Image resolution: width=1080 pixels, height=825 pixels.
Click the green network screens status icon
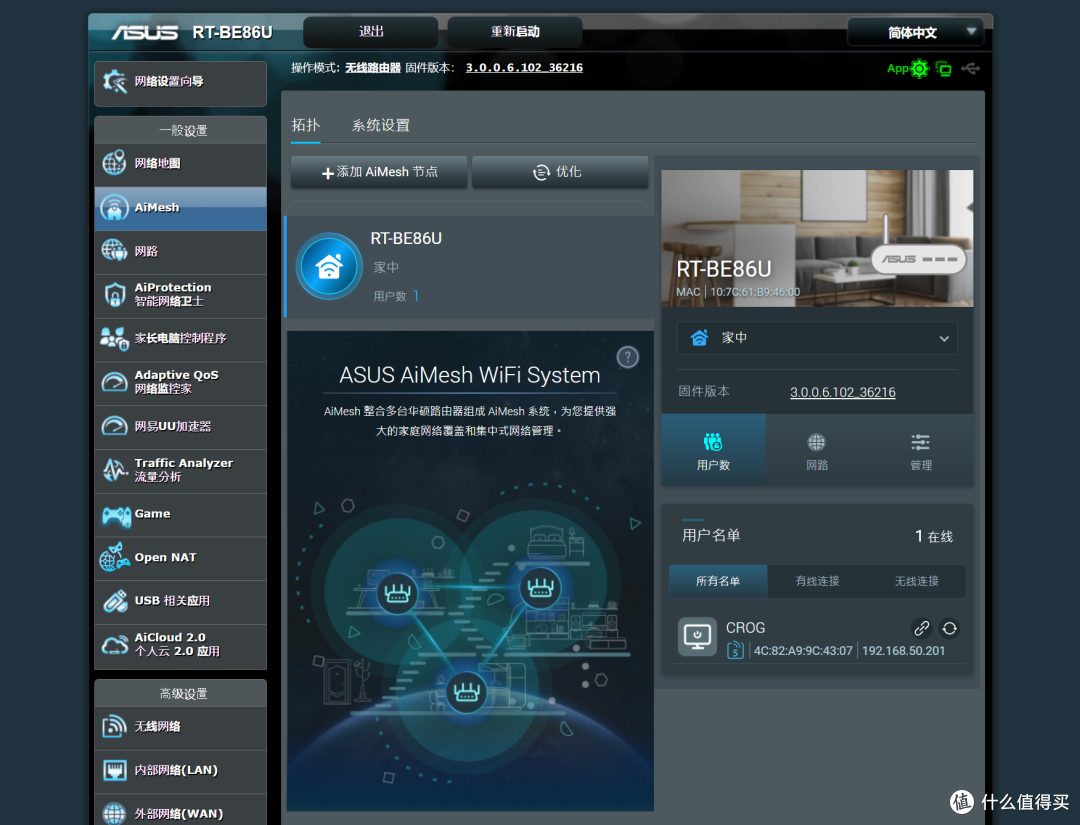point(944,69)
